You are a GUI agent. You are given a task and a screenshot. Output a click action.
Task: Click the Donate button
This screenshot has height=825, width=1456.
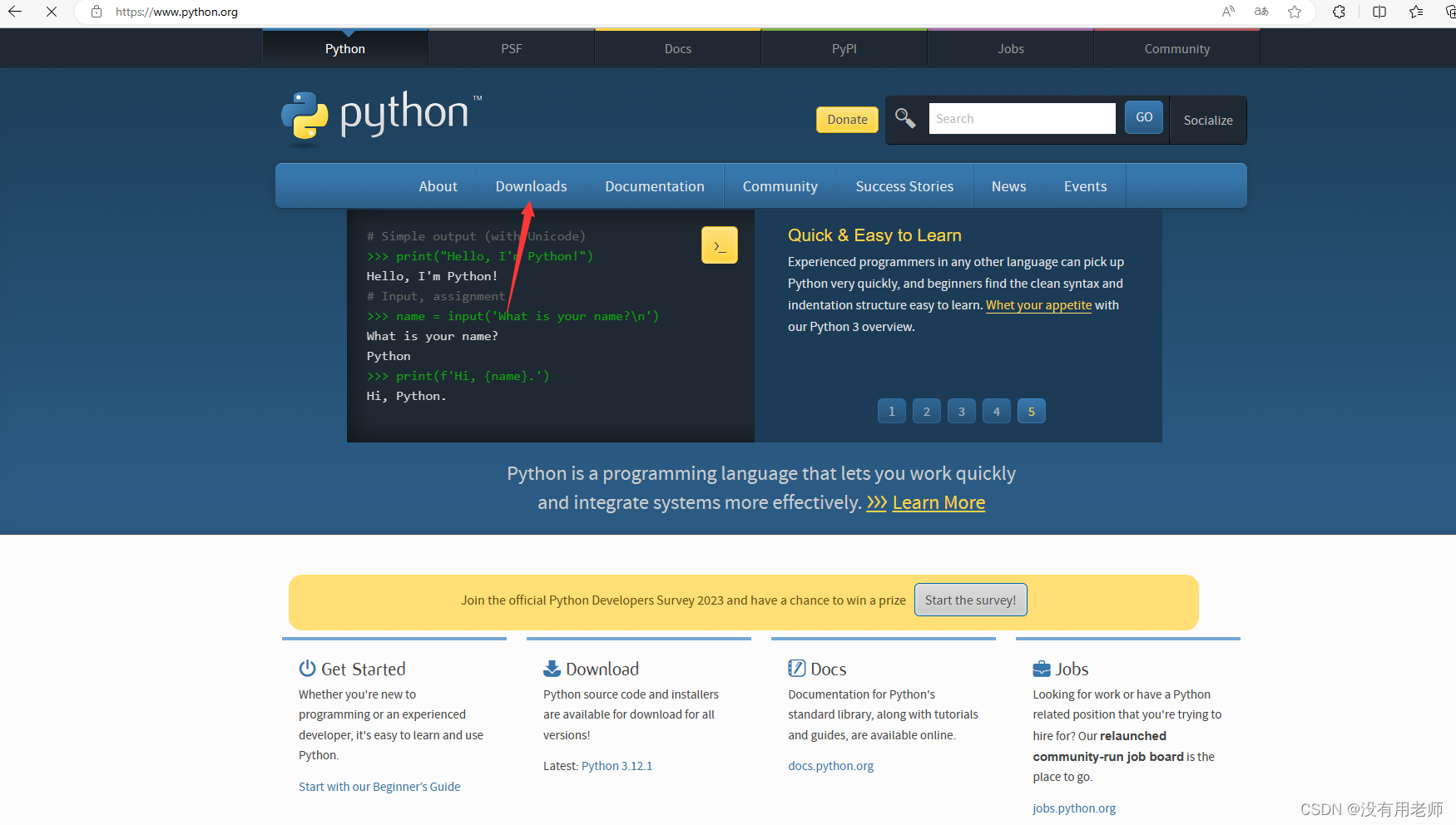click(x=846, y=119)
